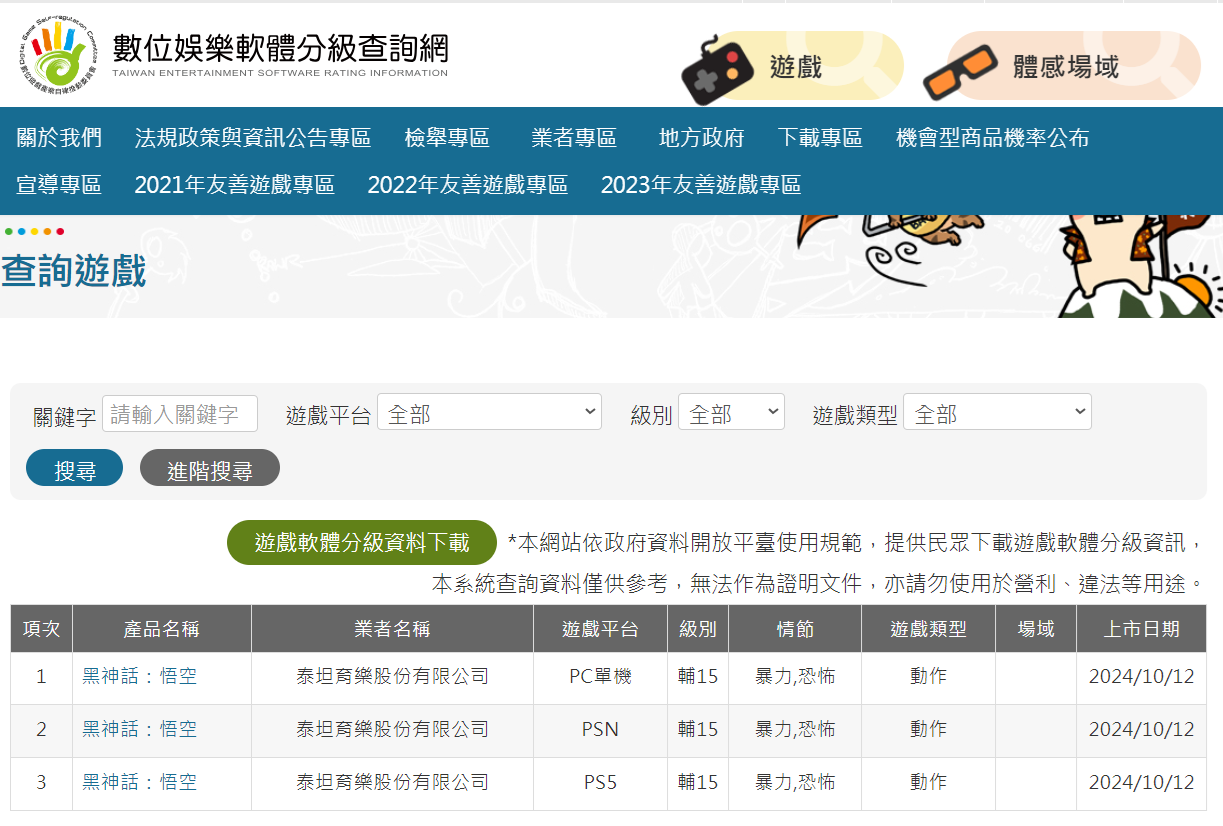Click the 3D glasses icon
Image resolution: width=1223 pixels, height=826 pixels.
tap(960, 71)
